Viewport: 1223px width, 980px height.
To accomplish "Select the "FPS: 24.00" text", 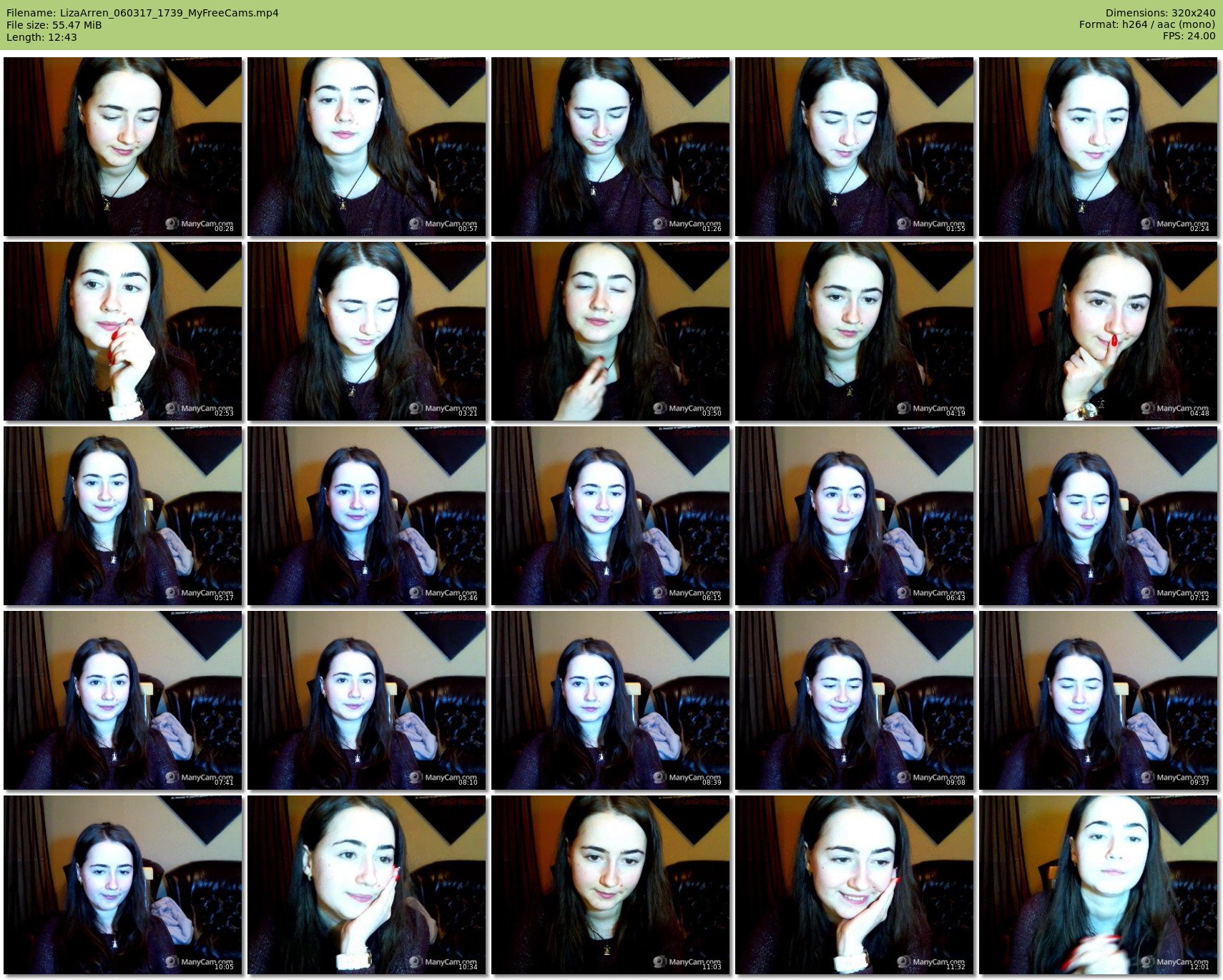I will pyautogui.click(x=1189, y=36).
